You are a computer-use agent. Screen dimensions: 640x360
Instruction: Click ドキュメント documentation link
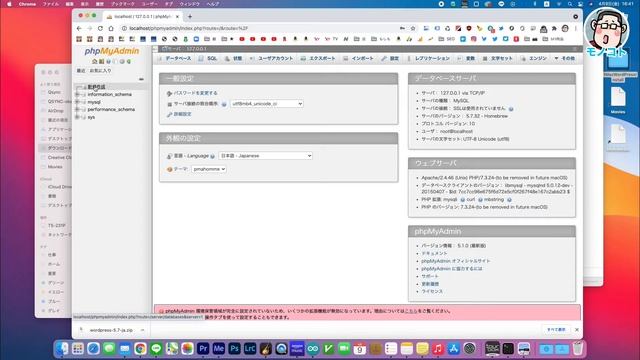tap(434, 253)
